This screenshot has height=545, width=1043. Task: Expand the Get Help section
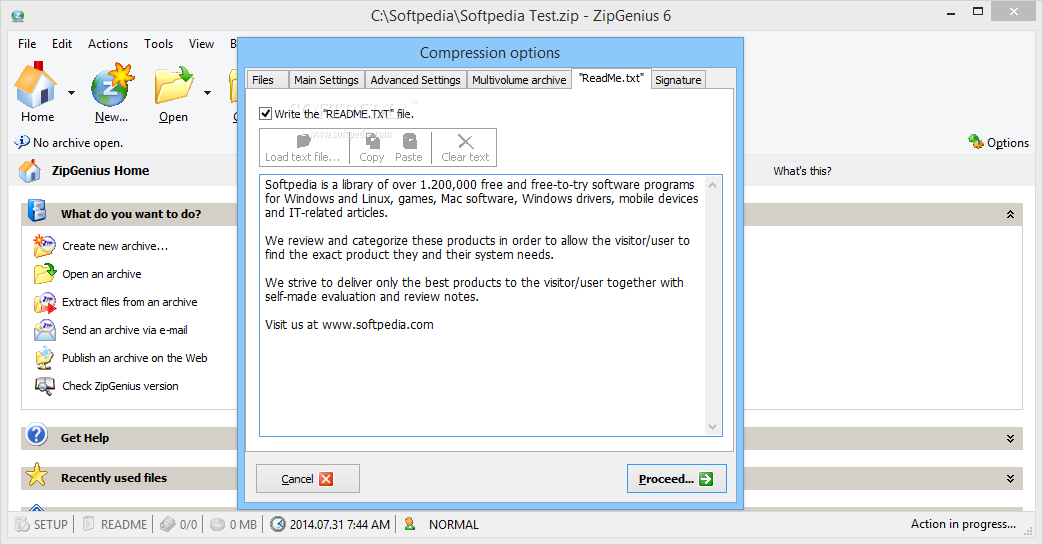[x=1010, y=439]
